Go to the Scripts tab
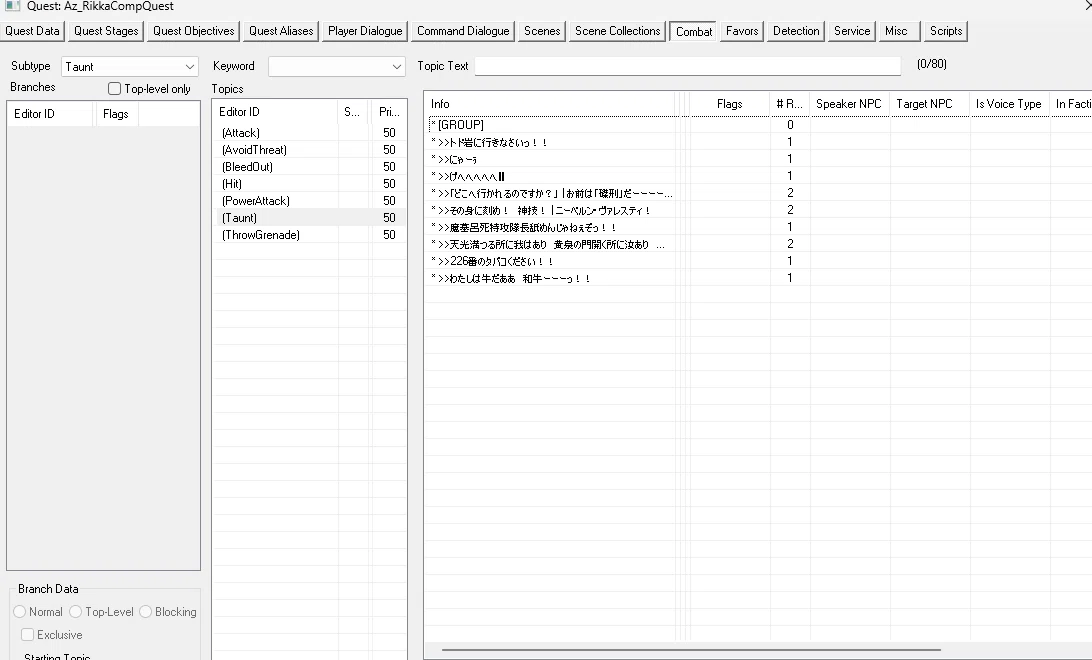The width and height of the screenshot is (1092, 660). pyautogui.click(x=946, y=31)
